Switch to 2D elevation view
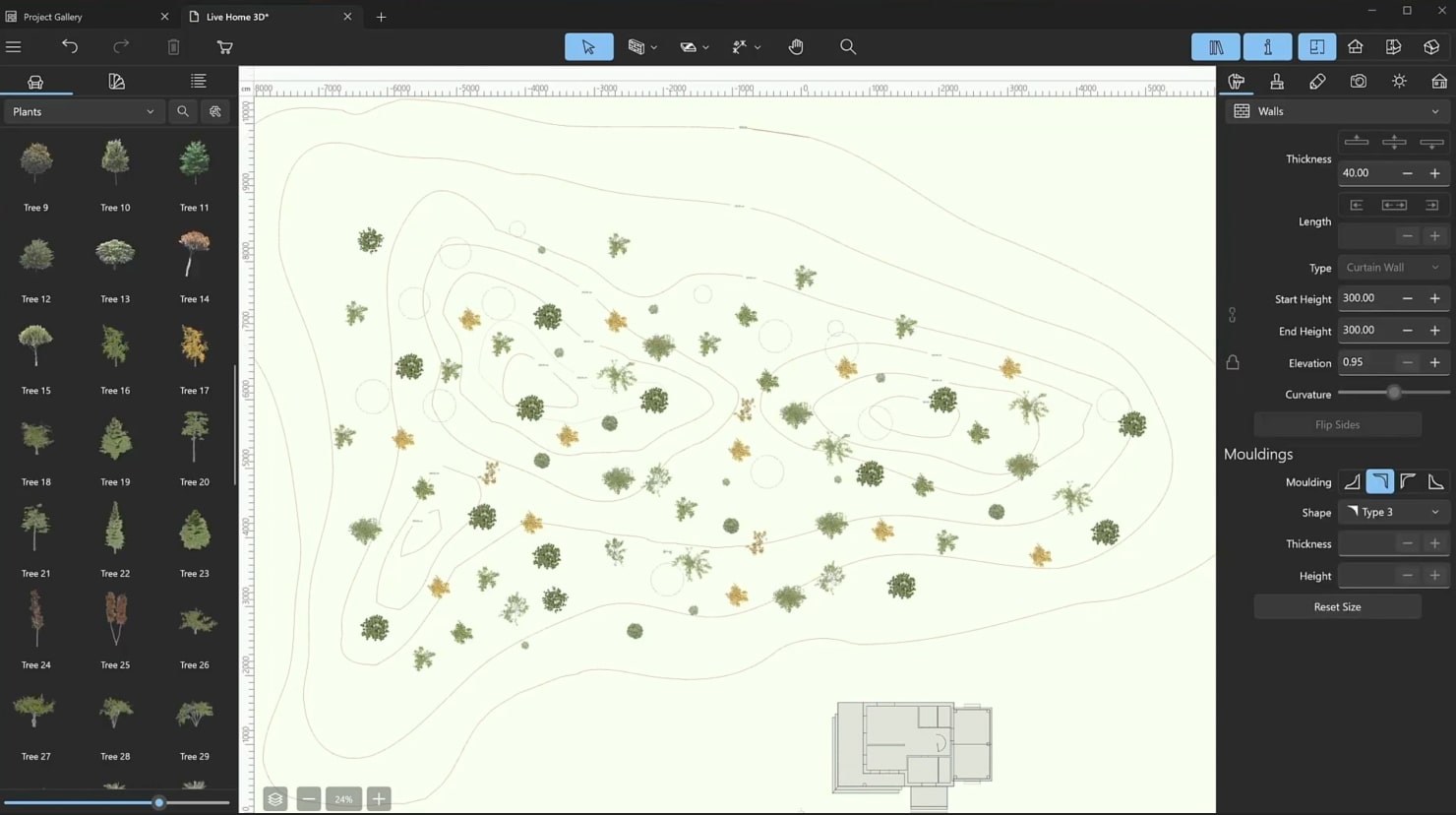The height and width of the screenshot is (815, 1456). coord(1355,46)
